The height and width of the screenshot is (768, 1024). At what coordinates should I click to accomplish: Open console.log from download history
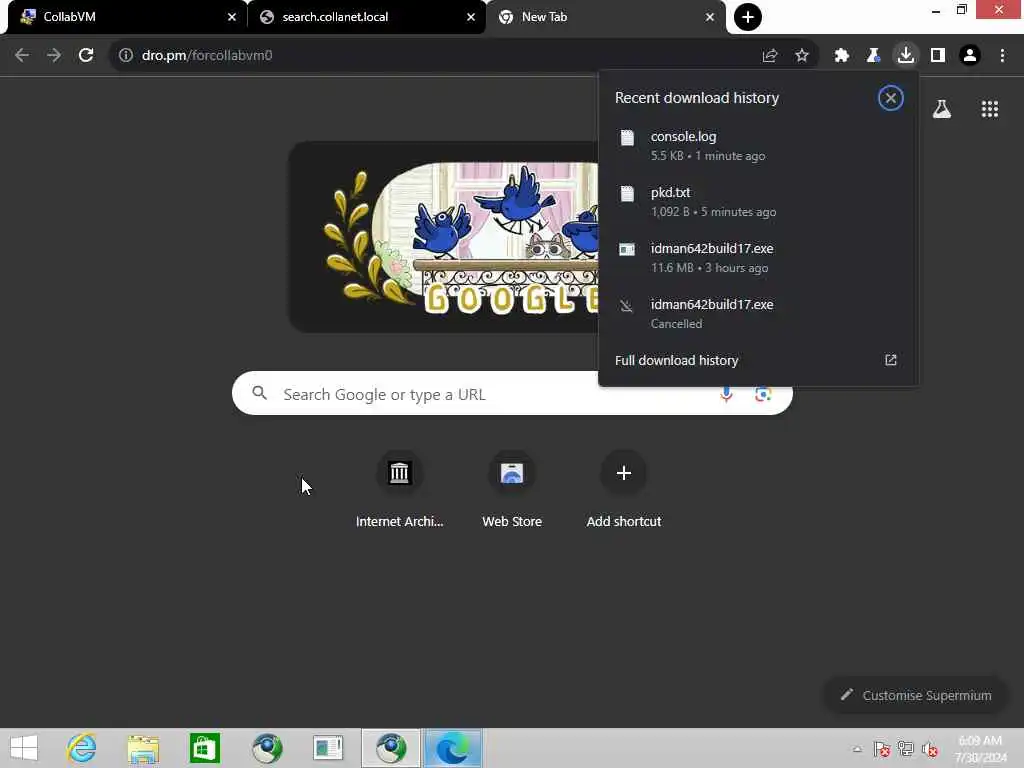point(758,146)
